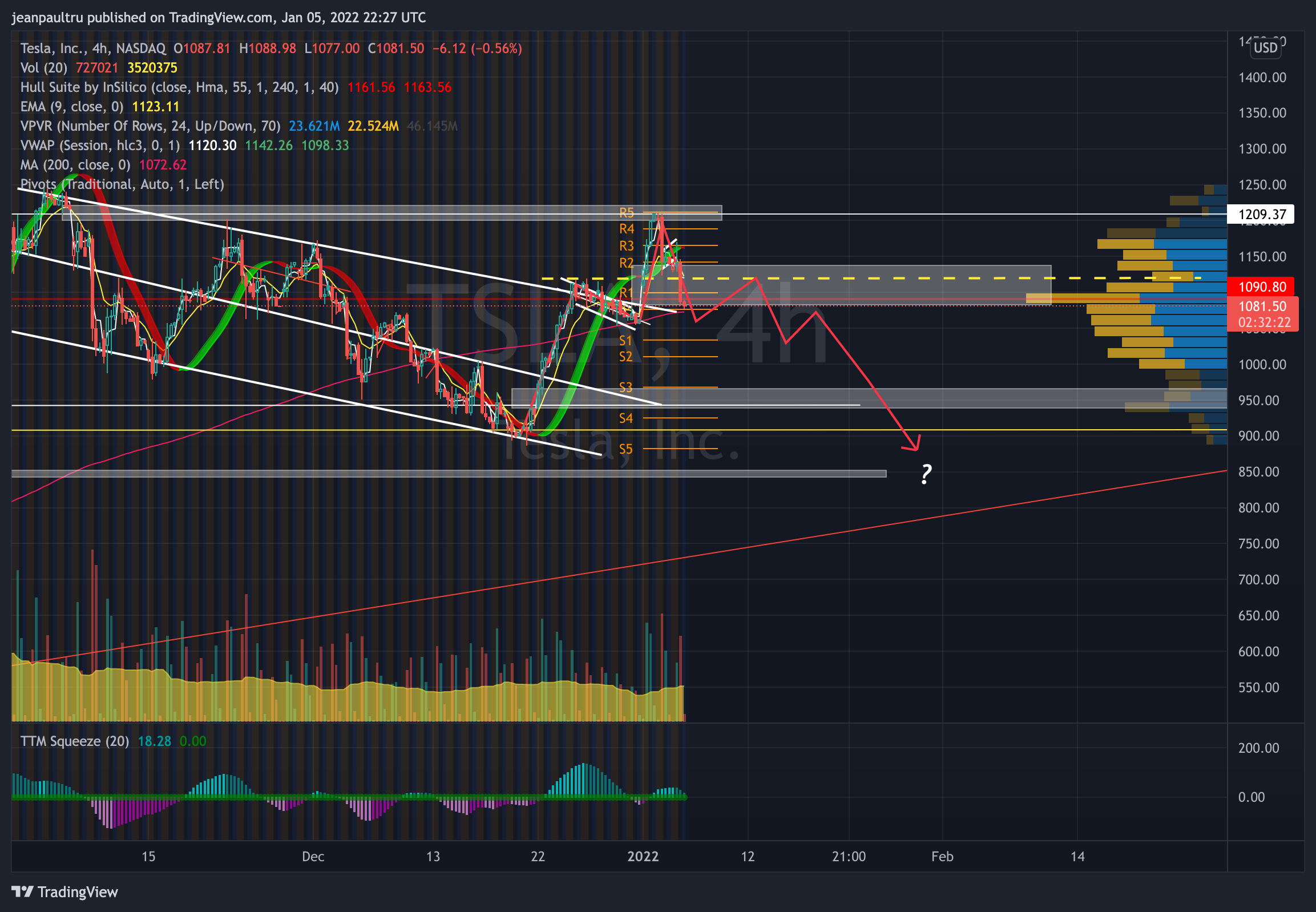
Task: Click the TradingView logo at bottom left
Action: click(x=64, y=892)
